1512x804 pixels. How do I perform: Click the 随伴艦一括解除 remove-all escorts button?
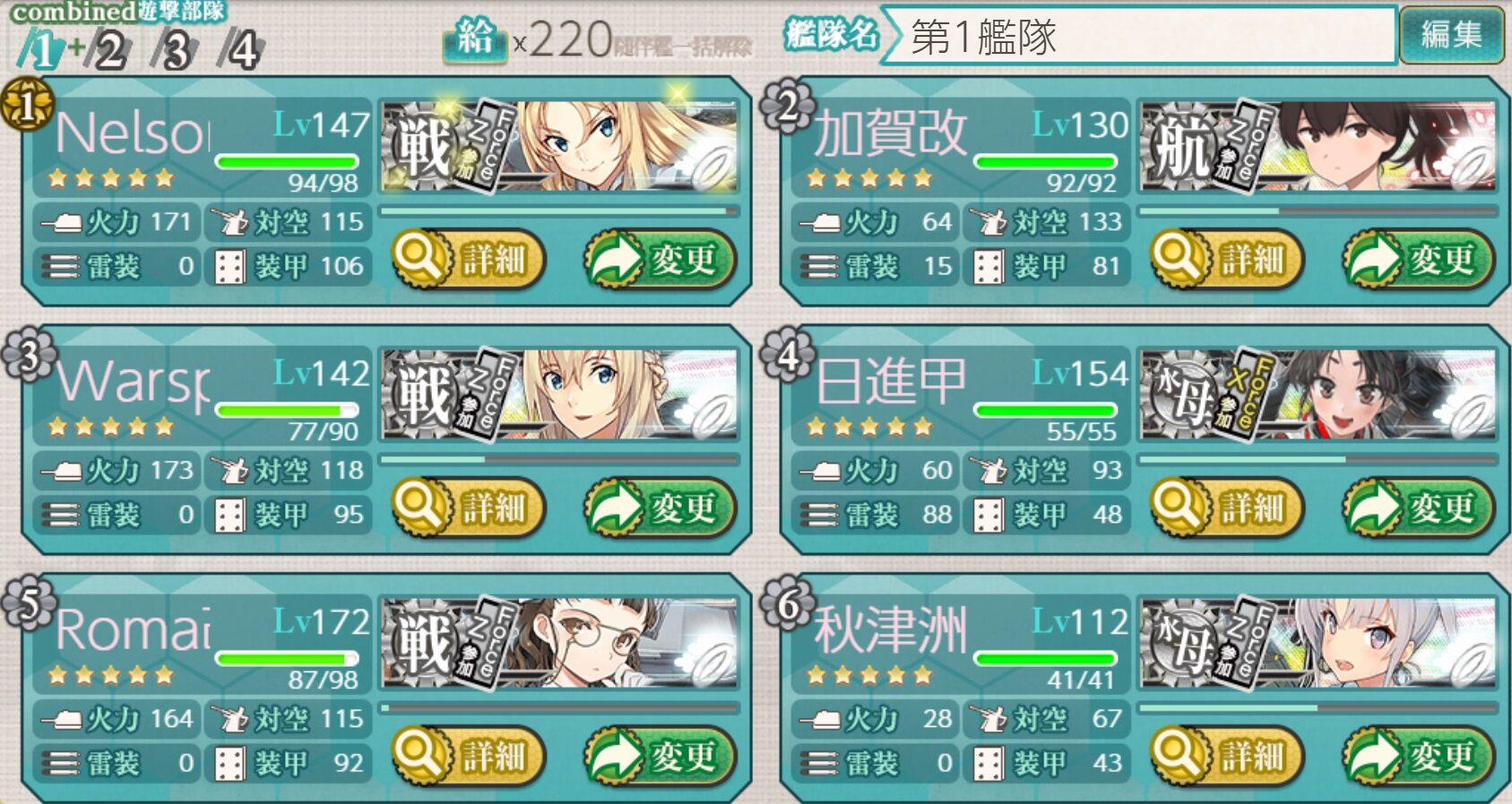click(683, 47)
